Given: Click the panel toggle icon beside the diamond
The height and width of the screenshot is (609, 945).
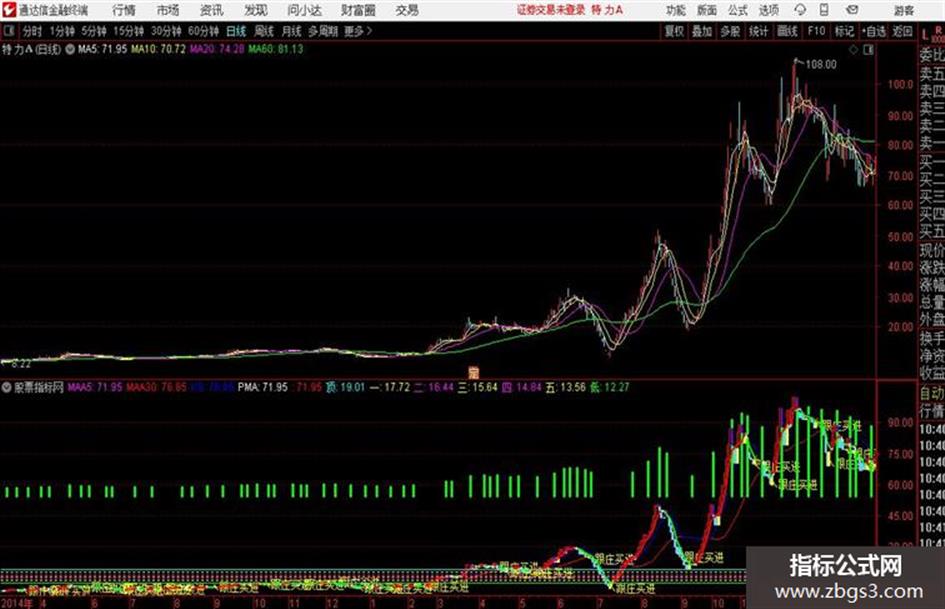Looking at the screenshot, I should click(868, 50).
